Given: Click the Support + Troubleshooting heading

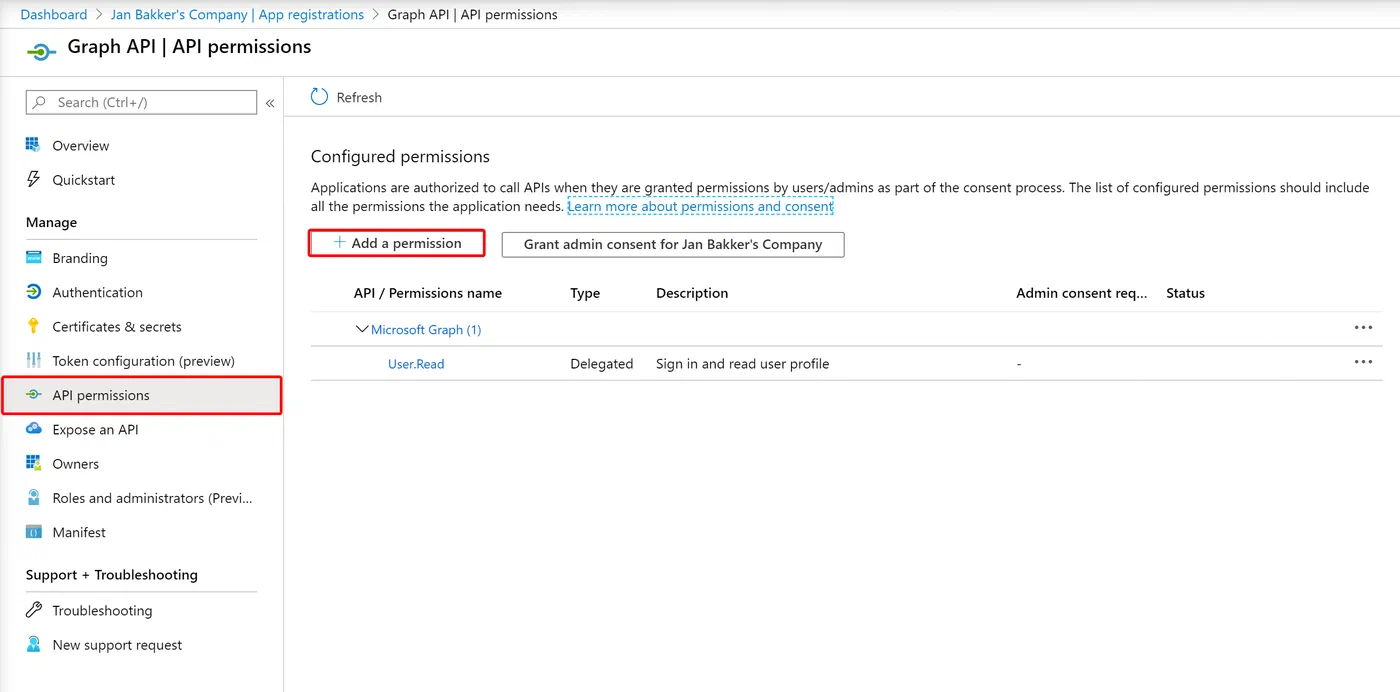Looking at the screenshot, I should coord(112,575).
